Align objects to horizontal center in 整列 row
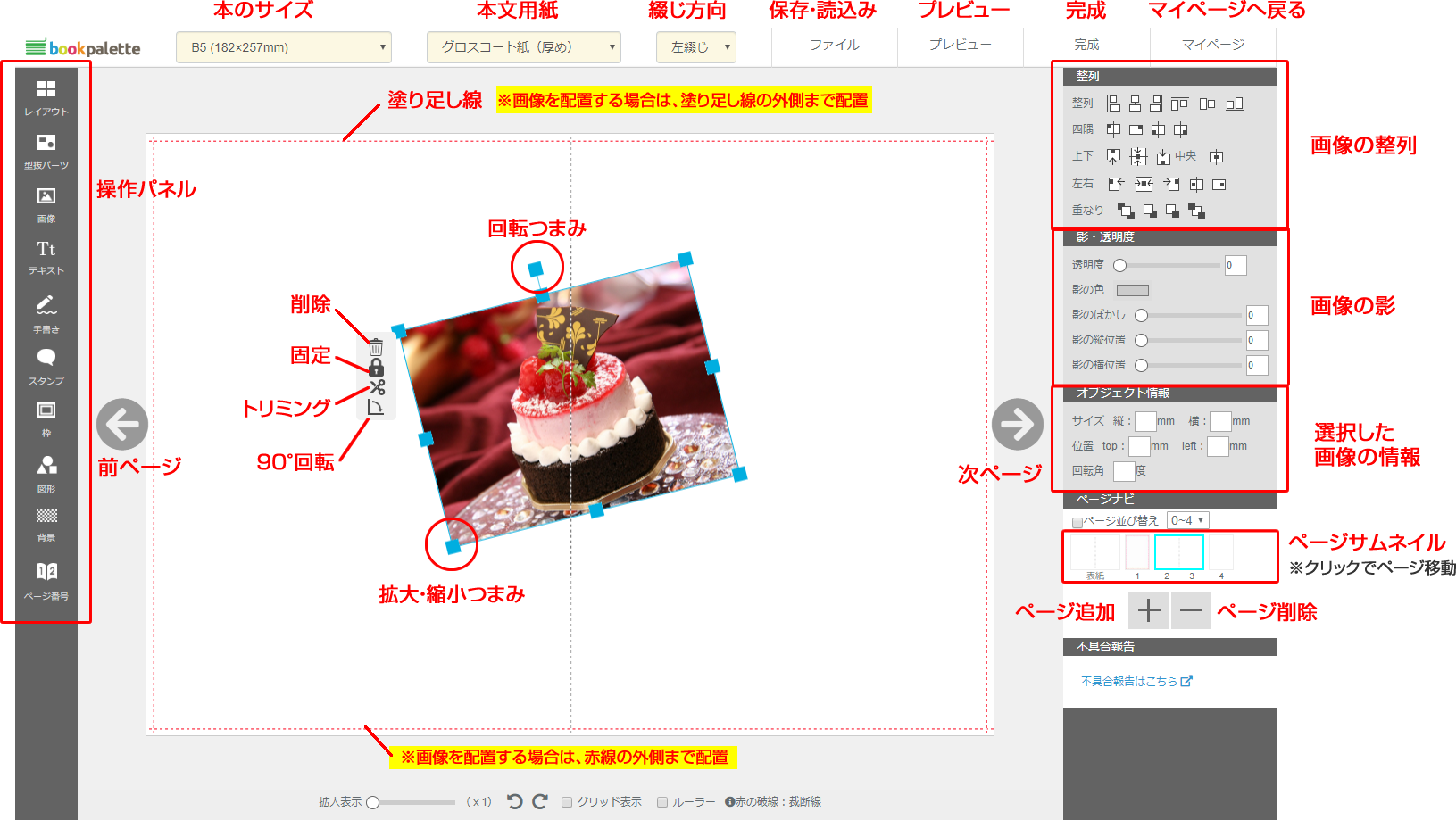The width and height of the screenshot is (1456, 820). (1135, 104)
